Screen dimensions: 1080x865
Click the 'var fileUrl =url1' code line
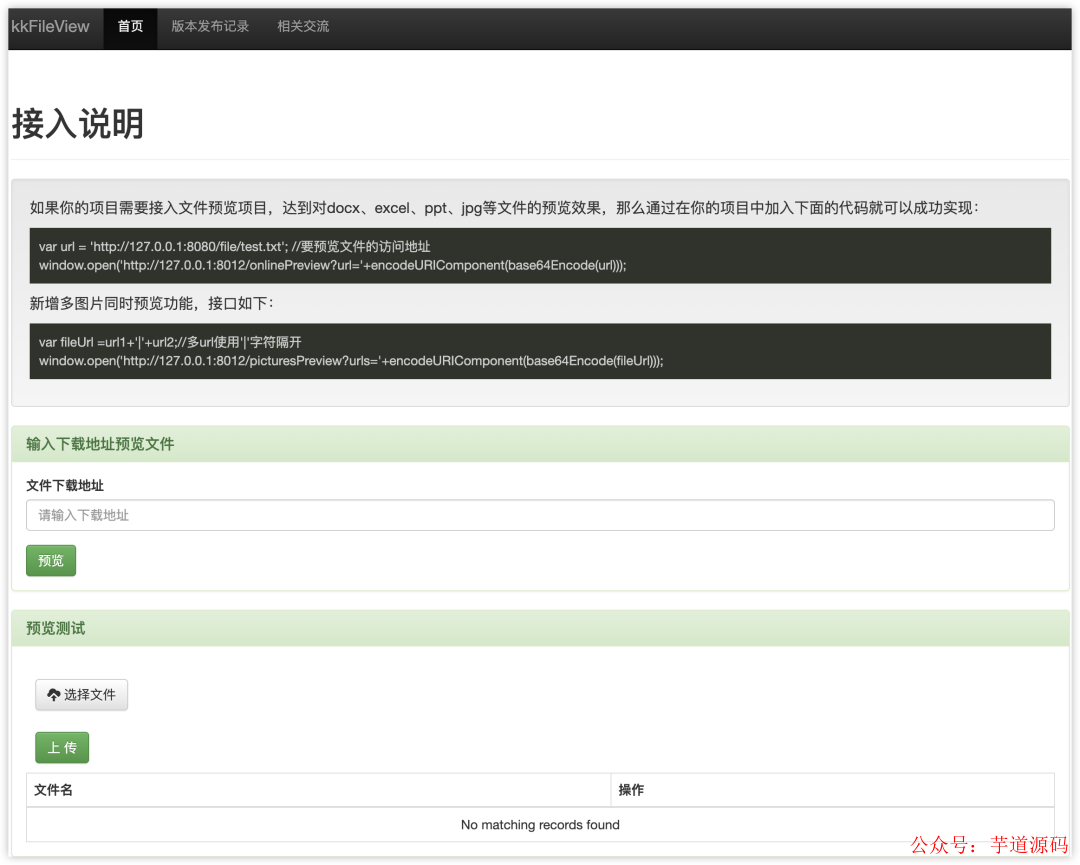(170, 342)
